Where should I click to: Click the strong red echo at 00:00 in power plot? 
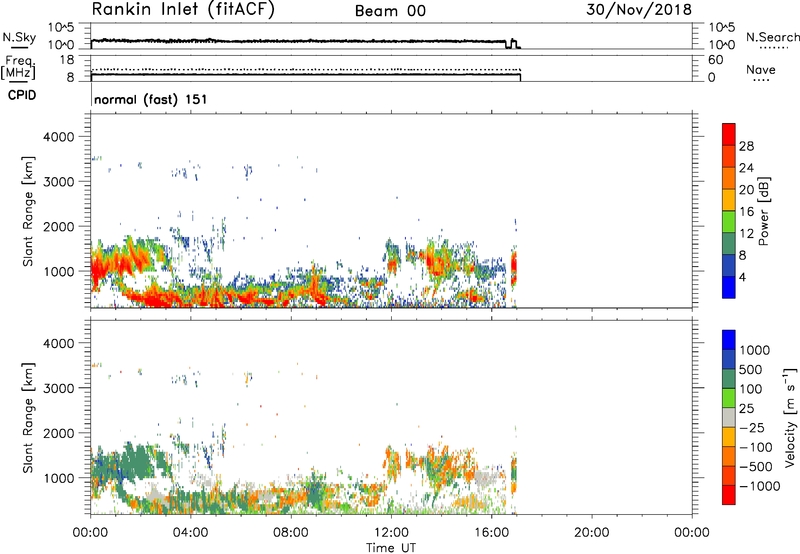coord(98,270)
